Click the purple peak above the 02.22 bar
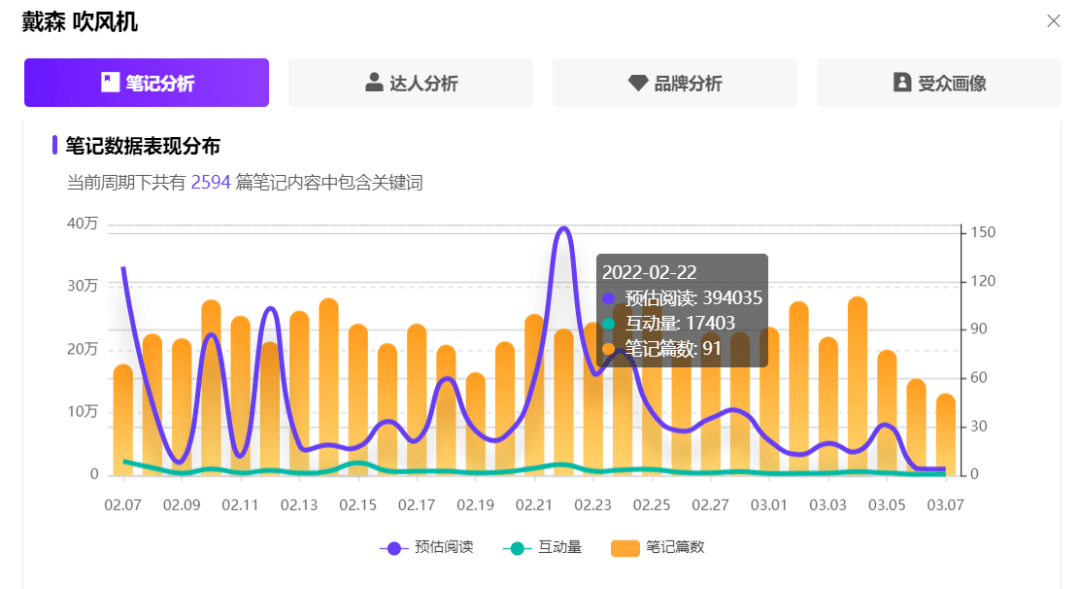Screen dimensions: 1080x589 (564, 229)
